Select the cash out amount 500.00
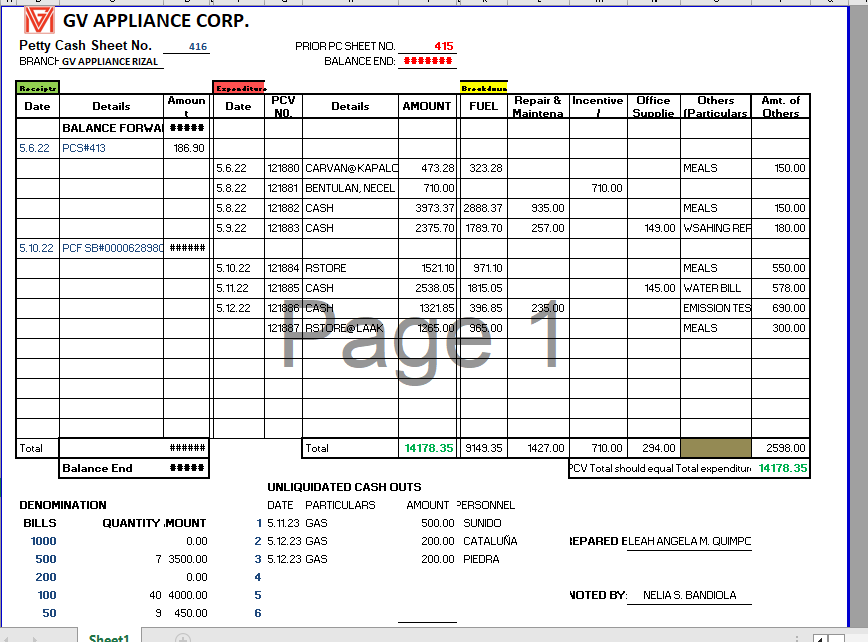The height and width of the screenshot is (642, 868). pyautogui.click(x=437, y=523)
